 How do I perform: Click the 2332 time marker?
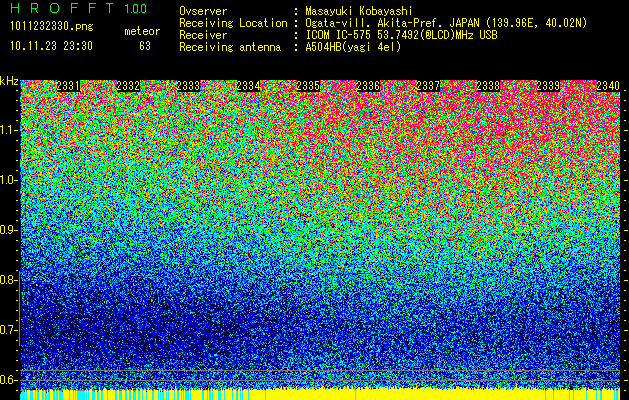coord(128,86)
